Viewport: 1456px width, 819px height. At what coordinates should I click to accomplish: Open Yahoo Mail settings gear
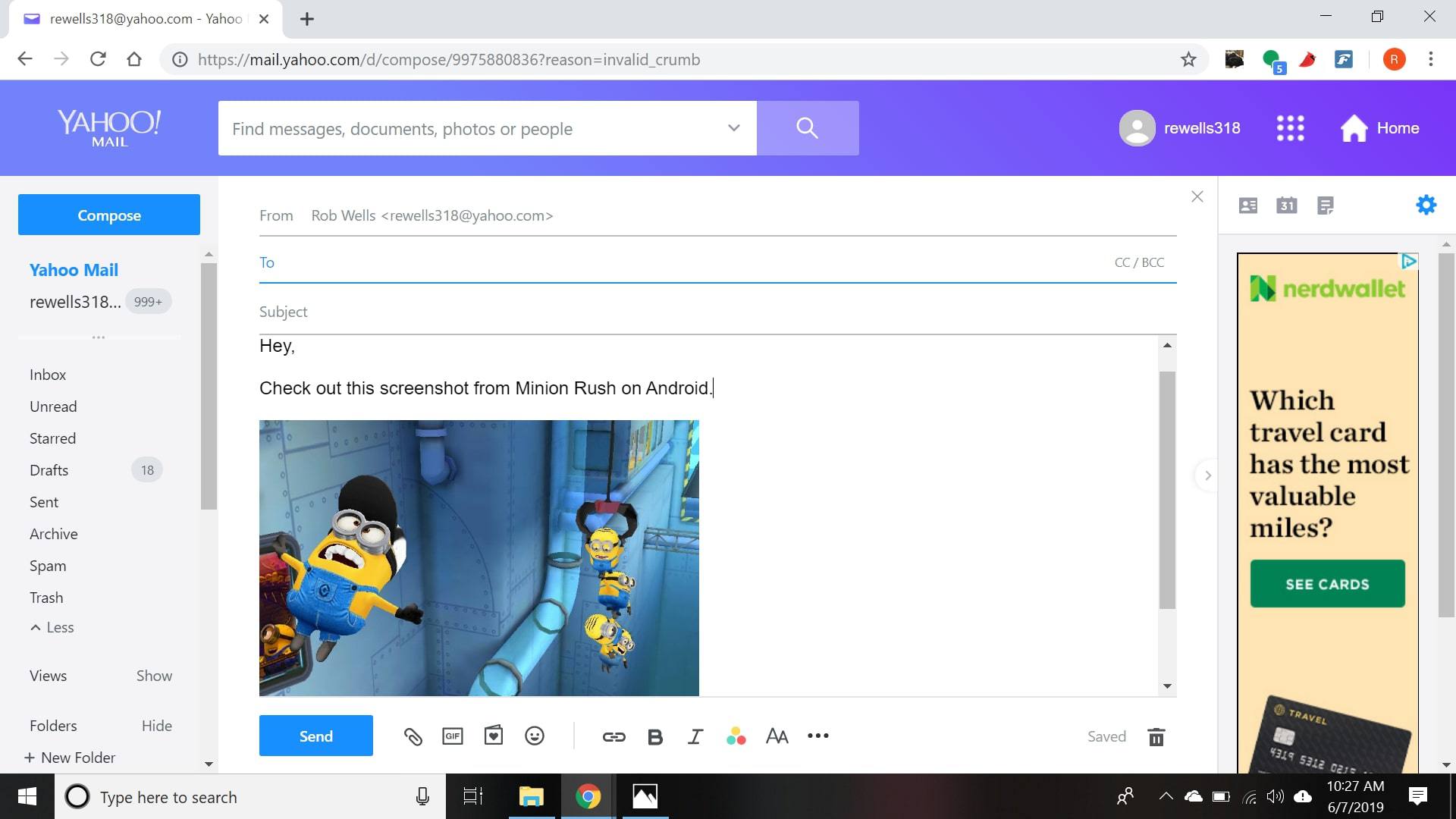click(1426, 205)
